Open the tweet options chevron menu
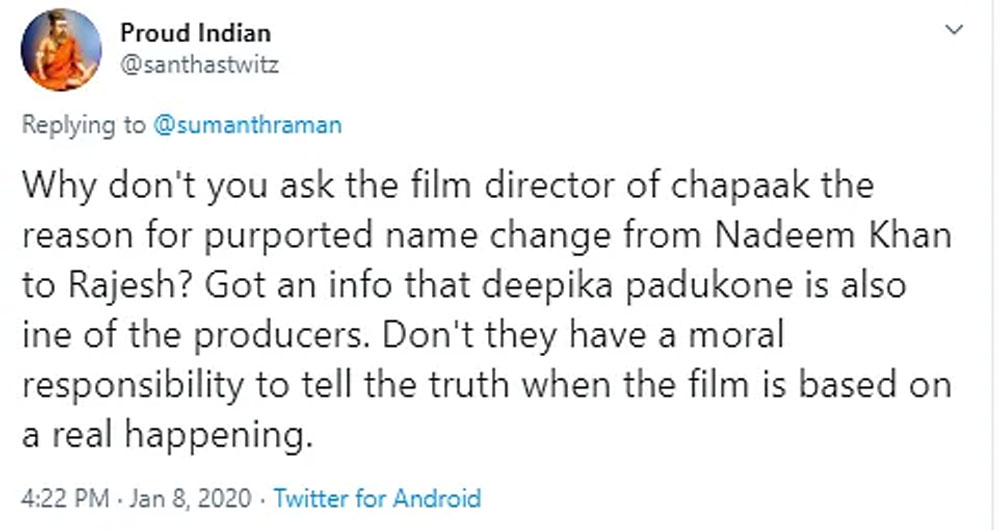The width and height of the screenshot is (1000, 530). [955, 30]
